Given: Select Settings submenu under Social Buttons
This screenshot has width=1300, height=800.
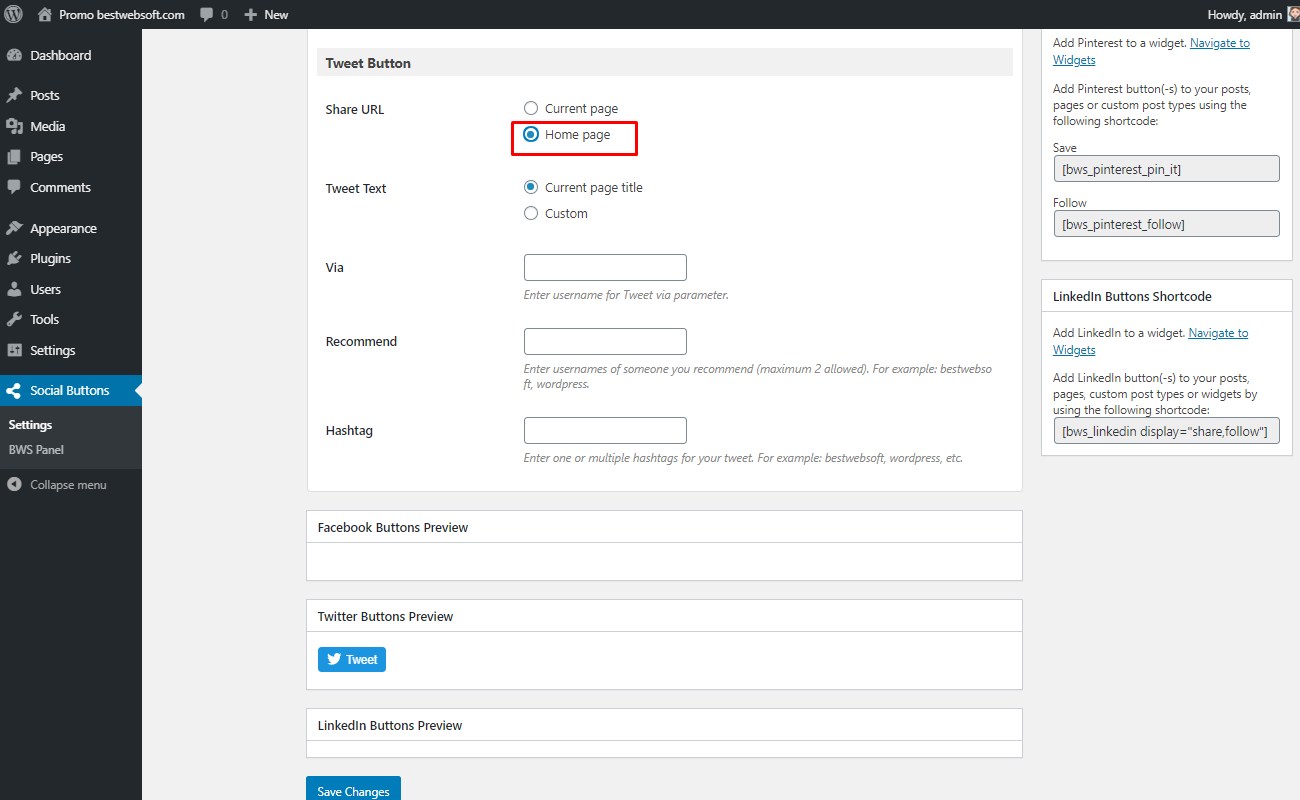Looking at the screenshot, I should pyautogui.click(x=30, y=425).
